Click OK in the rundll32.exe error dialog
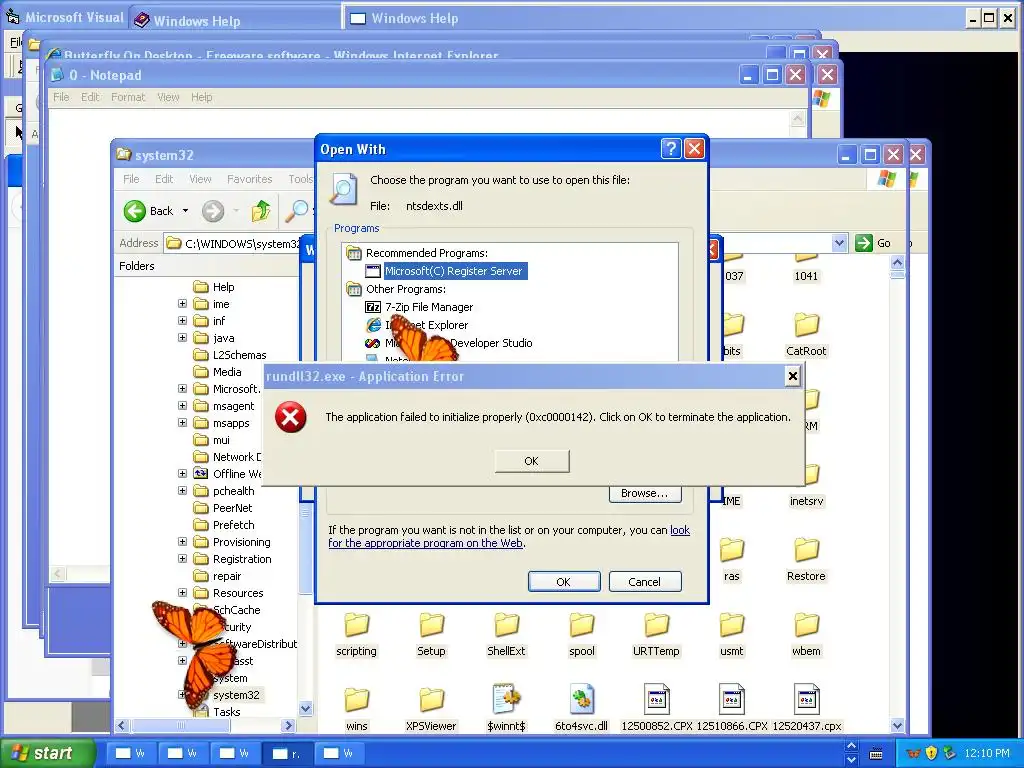1024x768 pixels. pos(532,461)
